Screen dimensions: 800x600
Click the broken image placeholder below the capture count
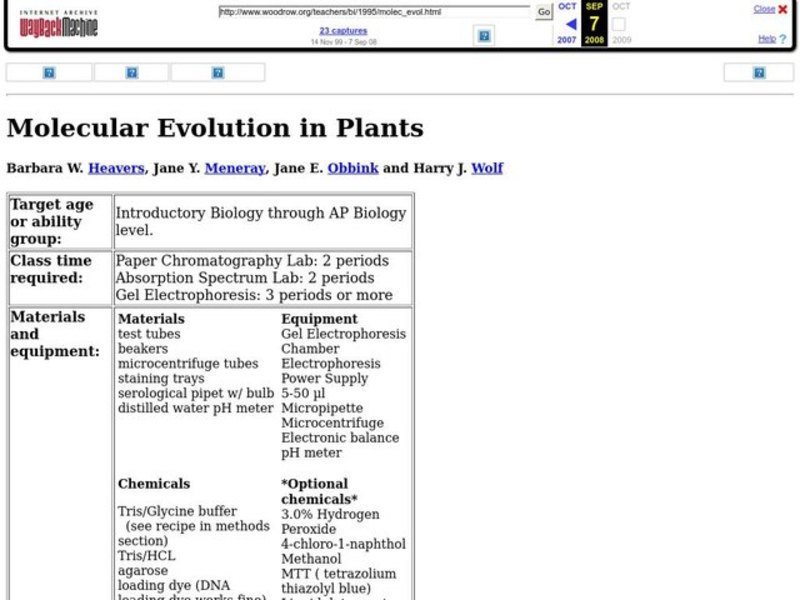[484, 36]
